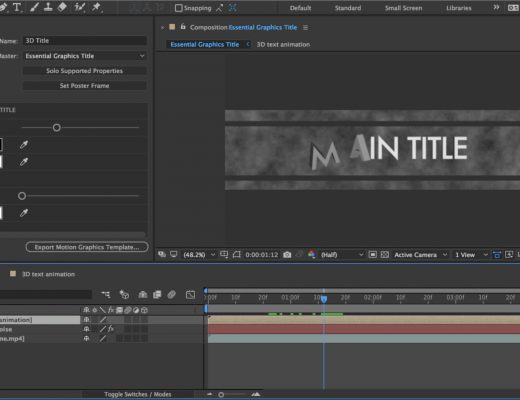Toggle the Draft 3D icon
The height and width of the screenshot is (400, 520).
[124, 294]
